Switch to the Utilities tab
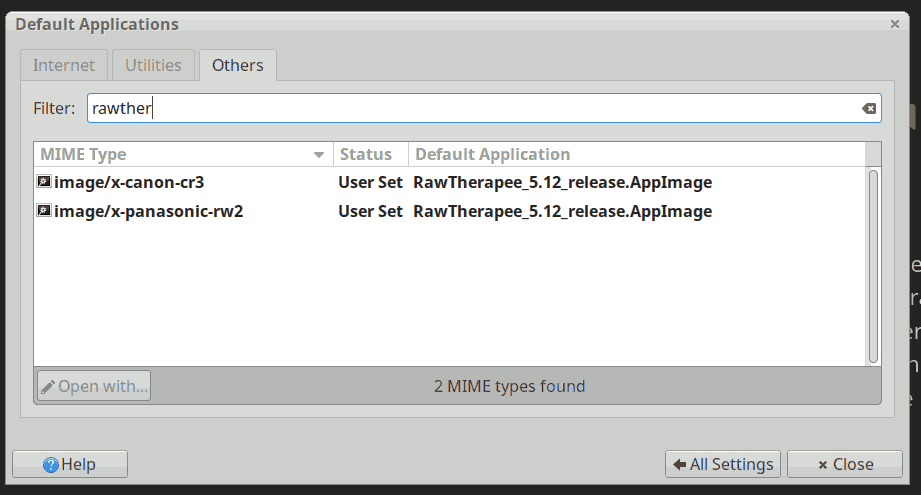 [153, 65]
